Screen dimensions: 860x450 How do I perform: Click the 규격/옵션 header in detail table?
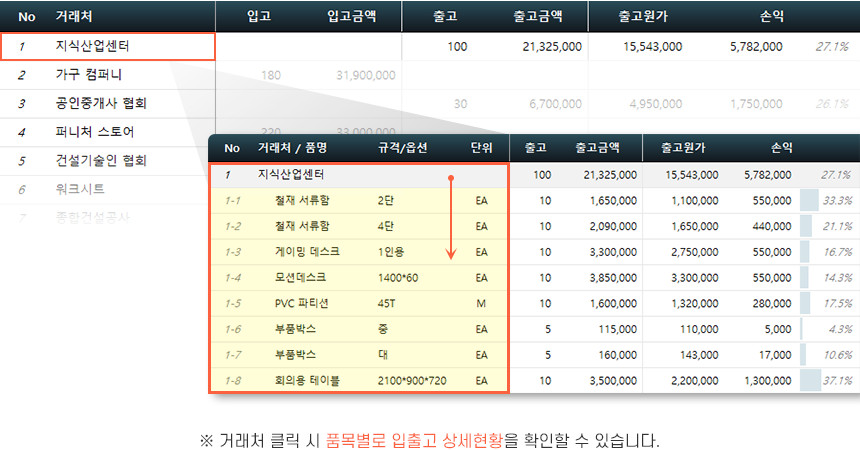pyautogui.click(x=402, y=148)
